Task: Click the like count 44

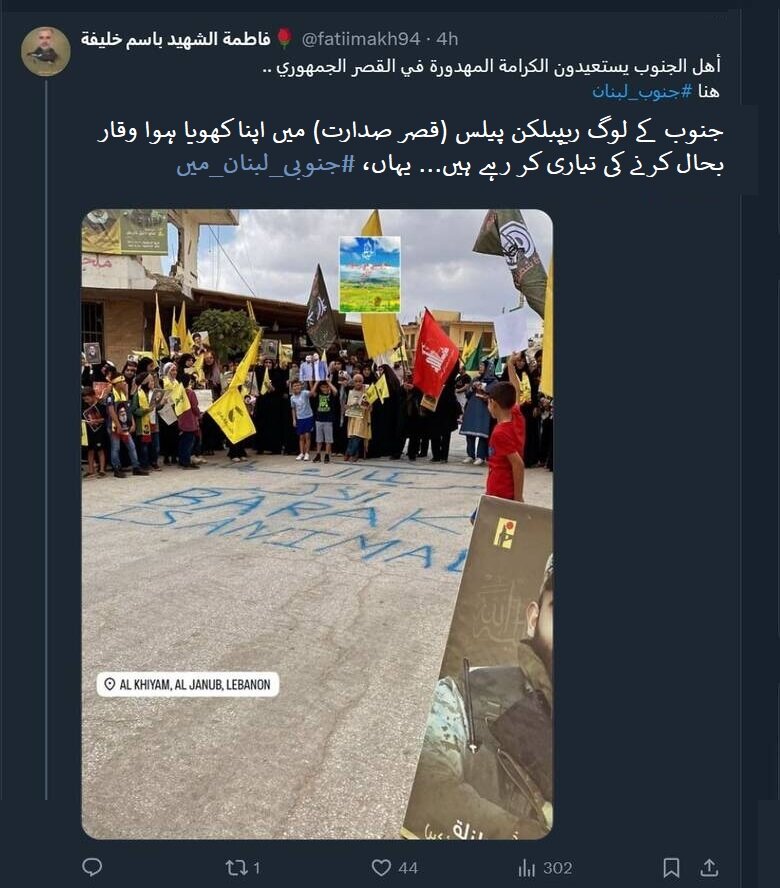Action: pyautogui.click(x=408, y=868)
